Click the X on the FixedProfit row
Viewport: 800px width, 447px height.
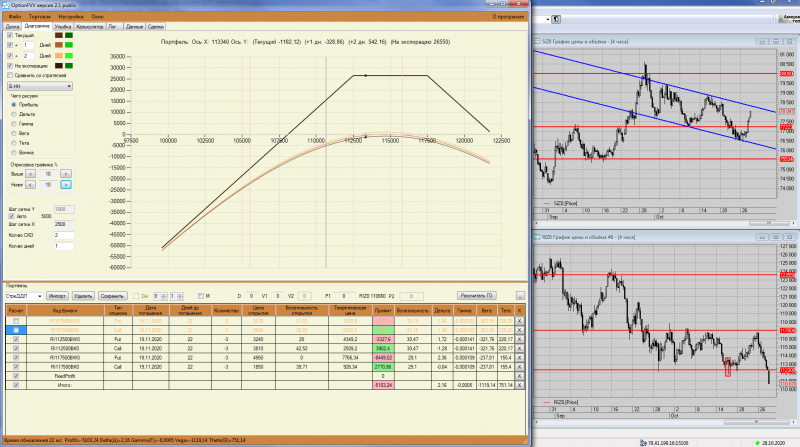(519, 376)
